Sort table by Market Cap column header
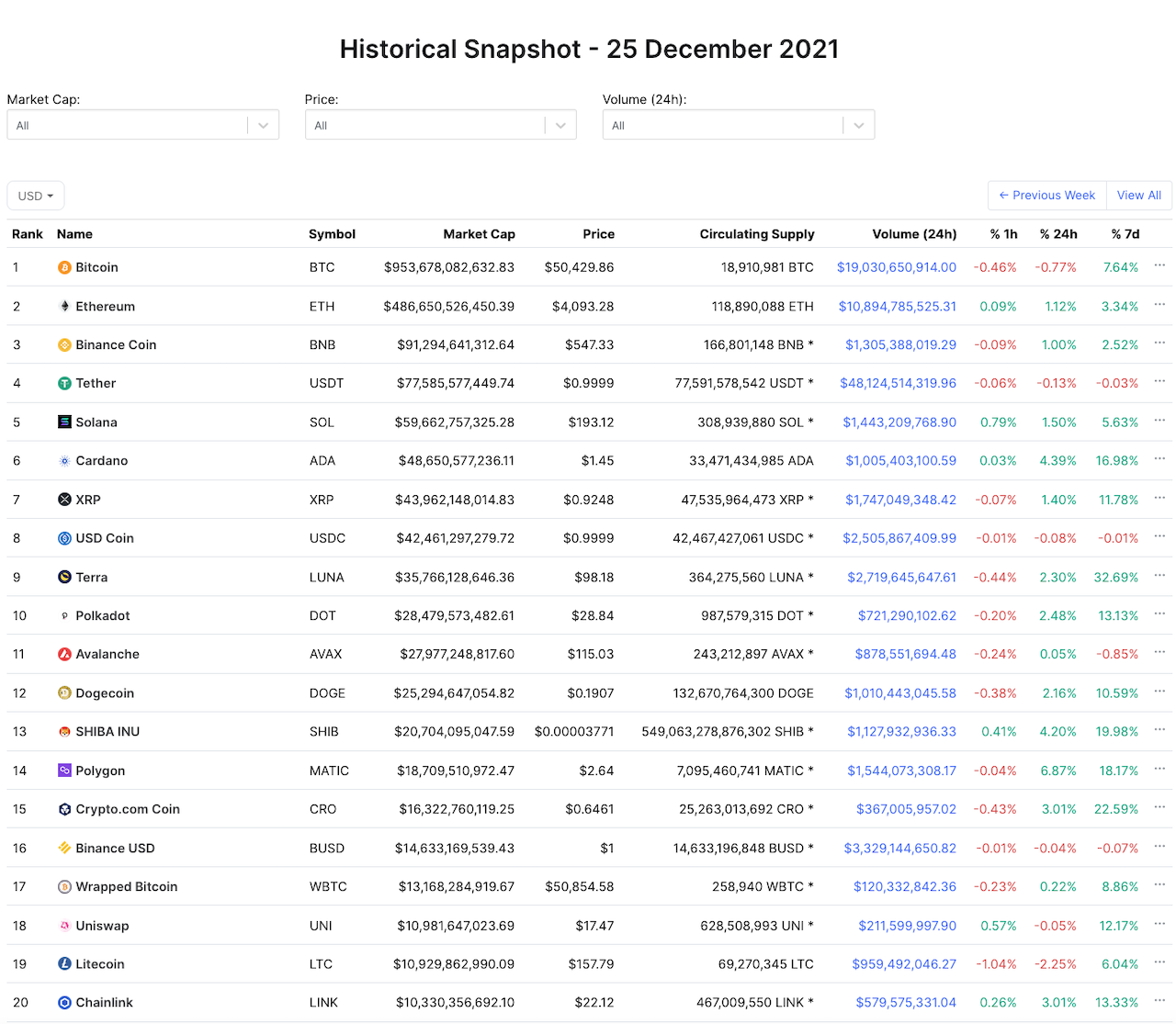Image resolution: width=1176 pixels, height=1024 pixels. coord(479,234)
